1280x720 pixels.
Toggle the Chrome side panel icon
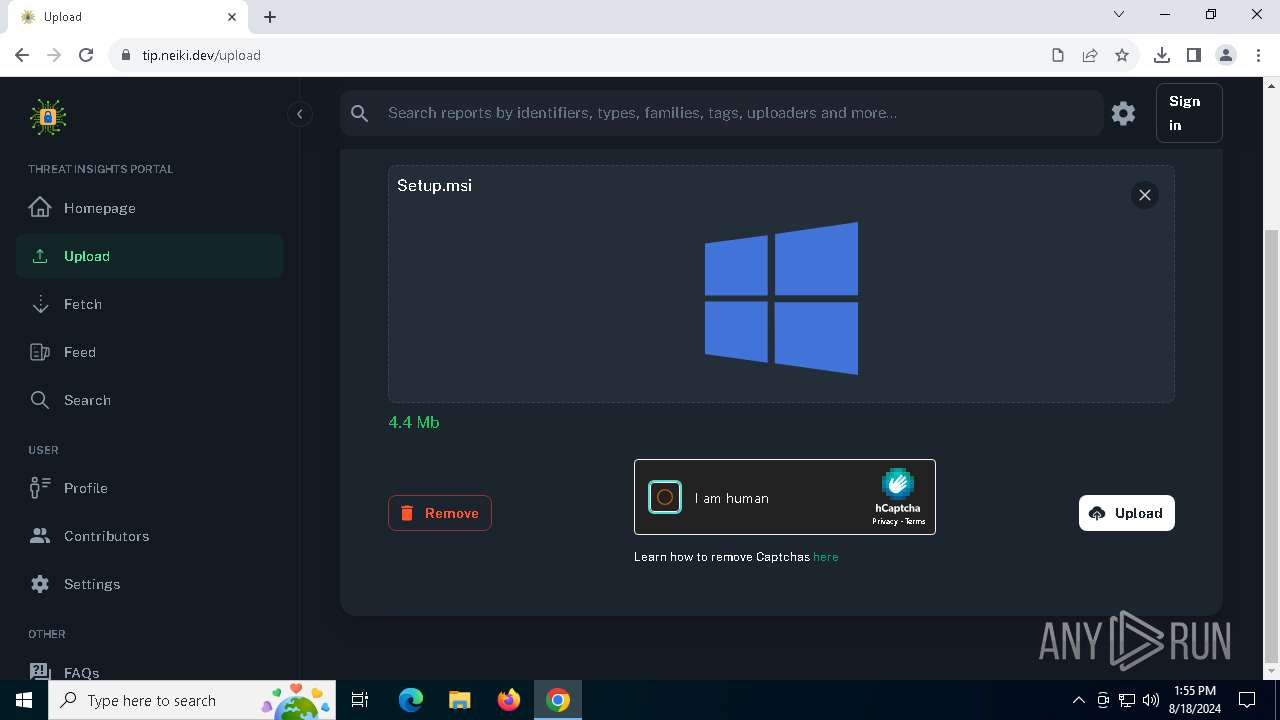point(1194,55)
